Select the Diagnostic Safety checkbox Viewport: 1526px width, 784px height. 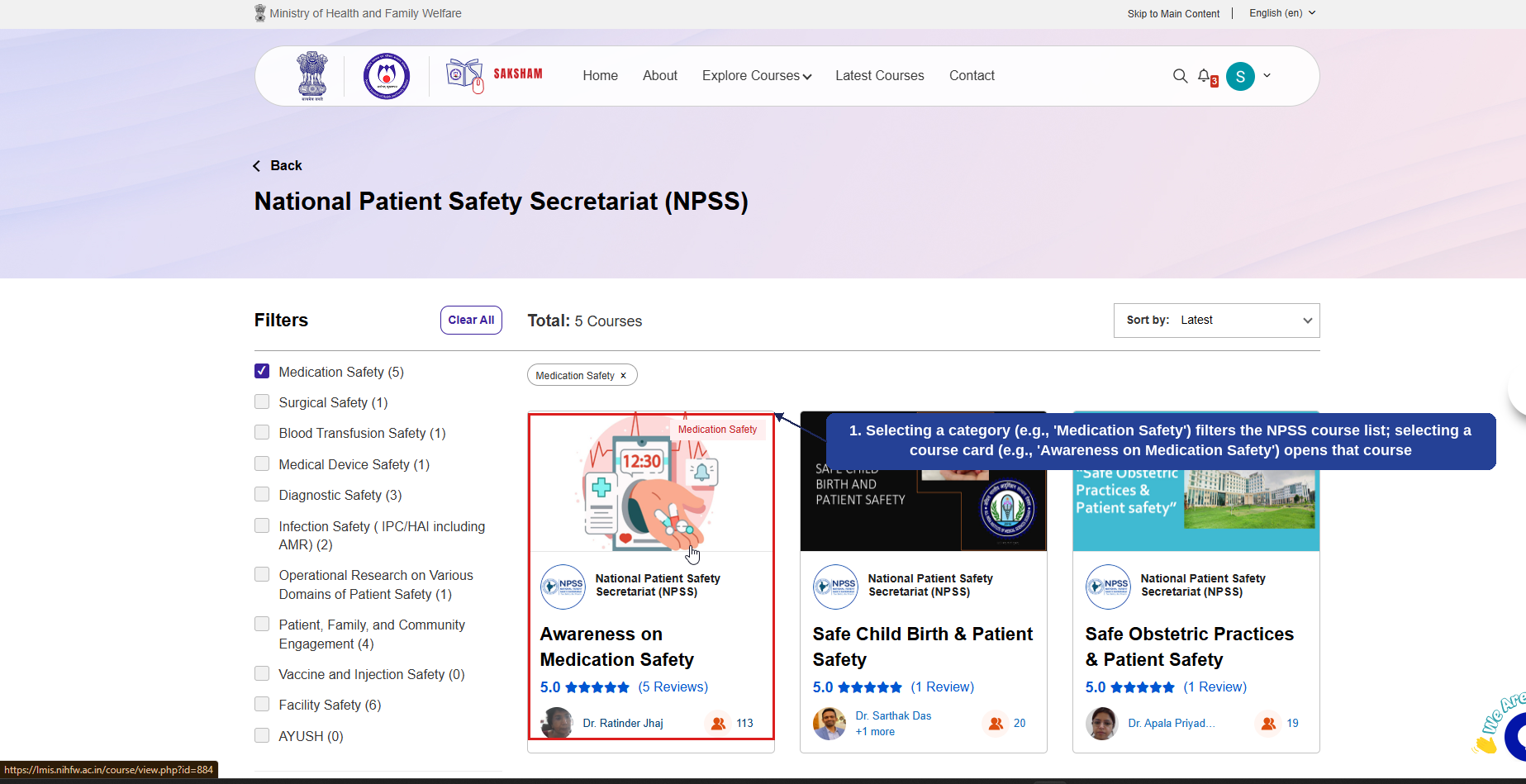pyautogui.click(x=262, y=494)
